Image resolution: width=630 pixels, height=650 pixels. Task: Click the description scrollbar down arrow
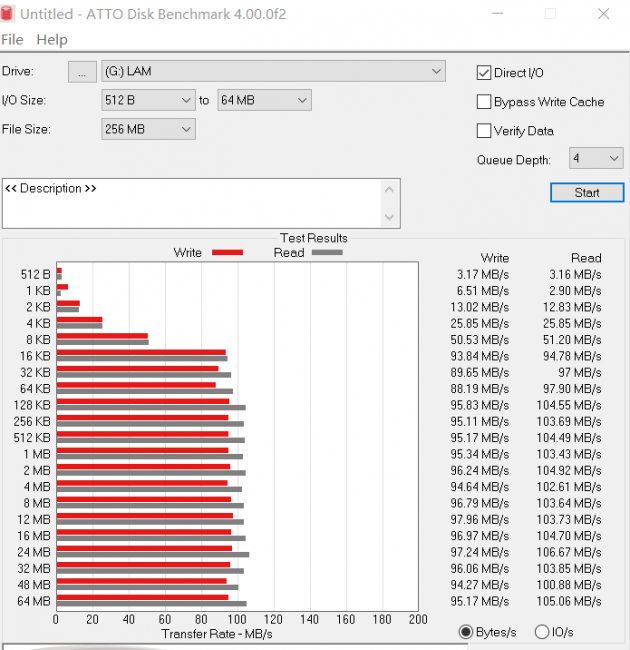pos(389,217)
